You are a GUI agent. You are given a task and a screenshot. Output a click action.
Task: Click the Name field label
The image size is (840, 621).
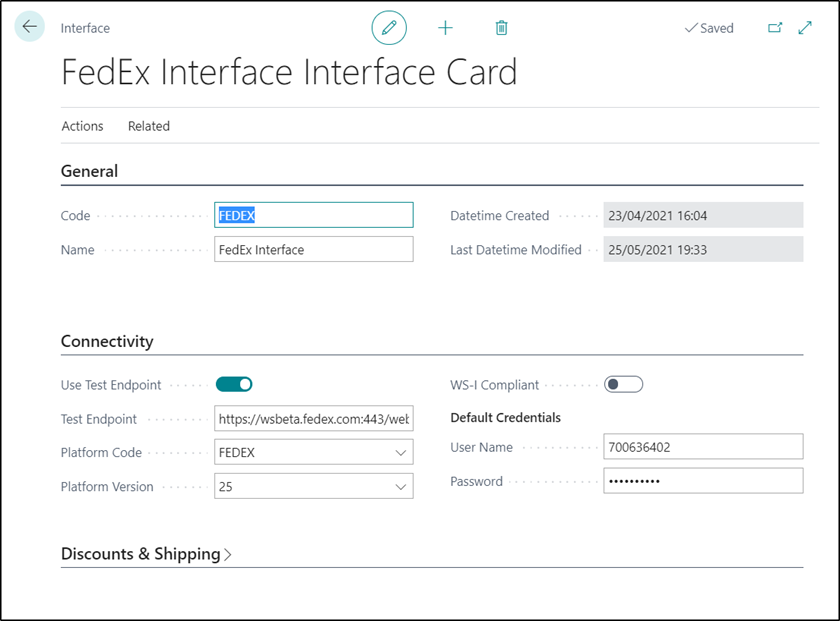[x=78, y=250]
